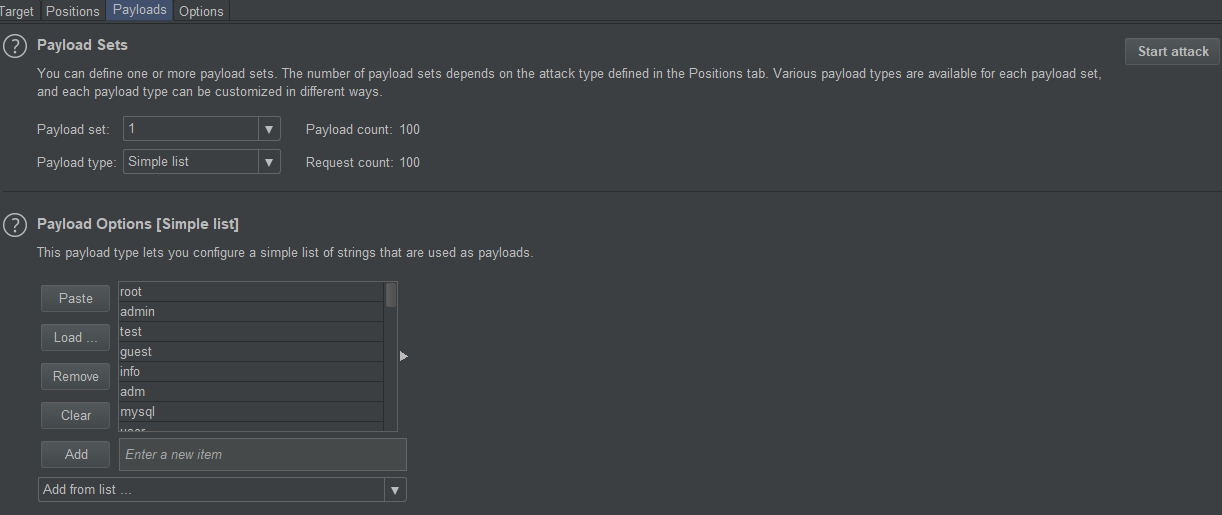Select the admin payload entry
Viewport: 1222px width, 515px height.
point(250,312)
